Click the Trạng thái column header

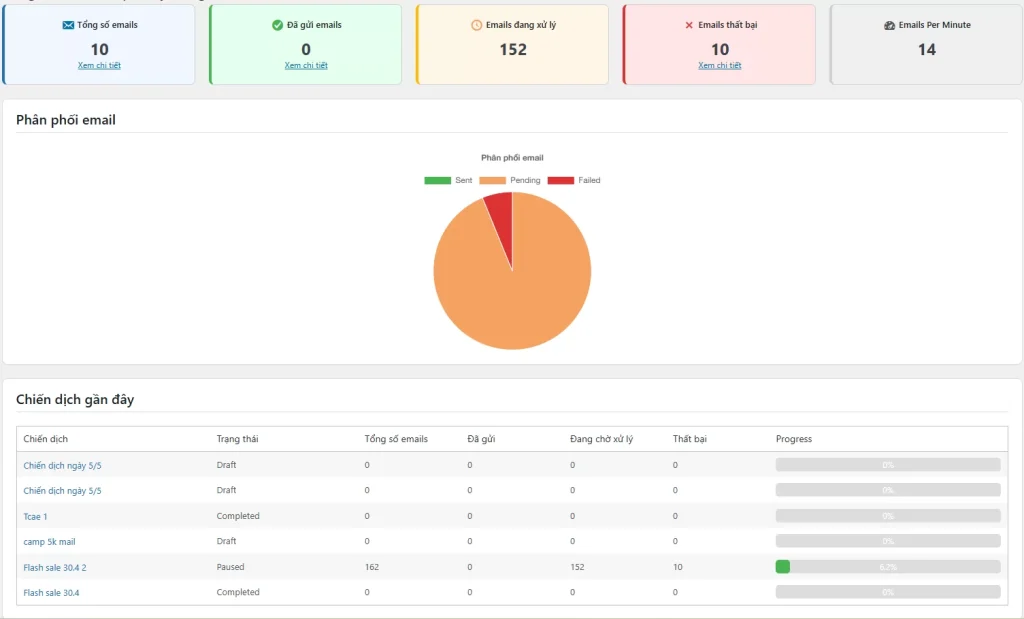[237, 439]
